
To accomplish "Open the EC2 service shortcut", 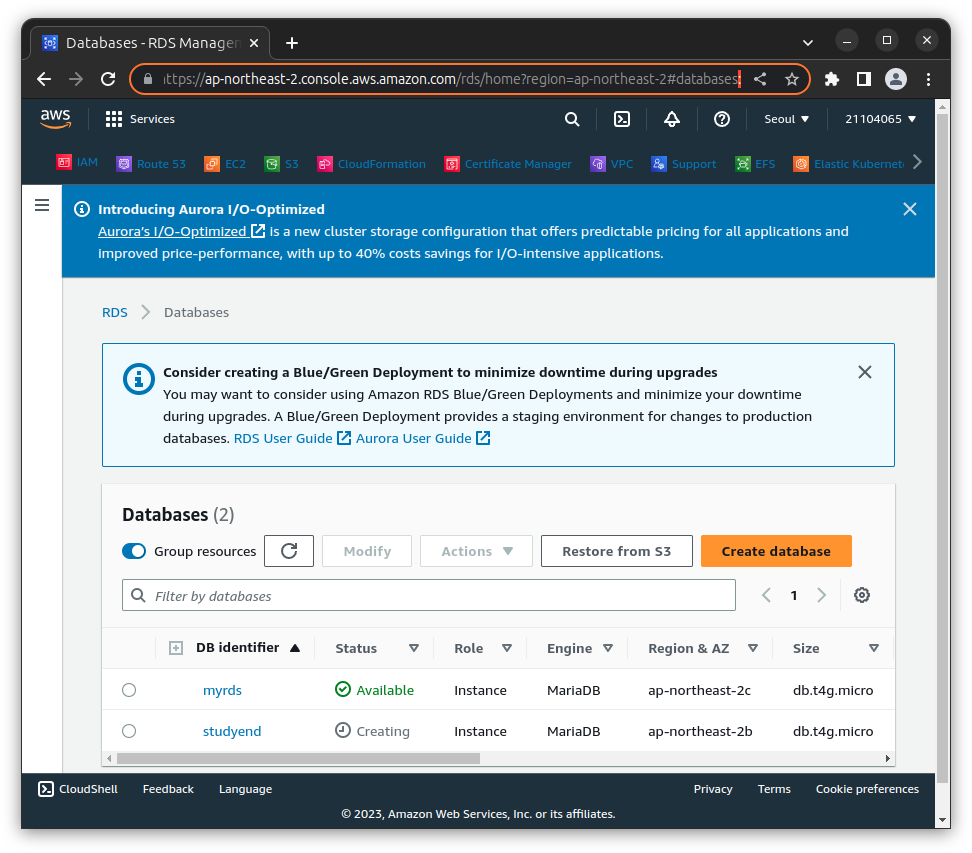I will point(225,164).
